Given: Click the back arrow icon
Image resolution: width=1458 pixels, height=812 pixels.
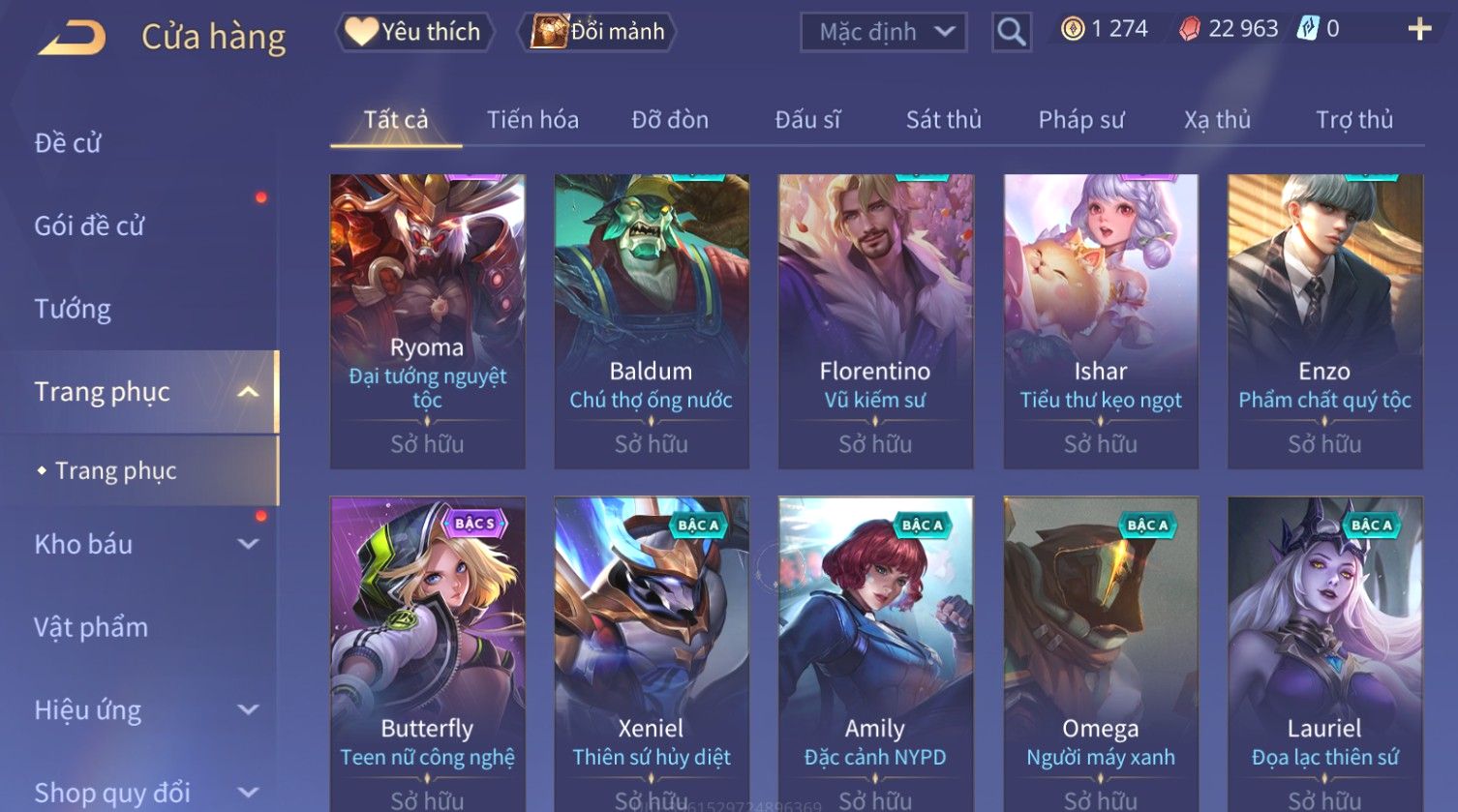Looking at the screenshot, I should click(73, 37).
